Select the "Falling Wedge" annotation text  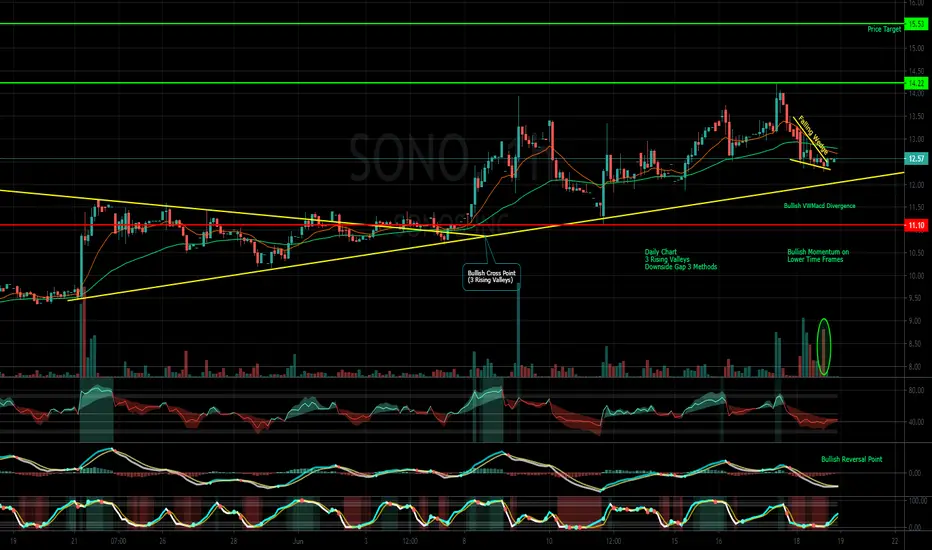[x=813, y=135]
